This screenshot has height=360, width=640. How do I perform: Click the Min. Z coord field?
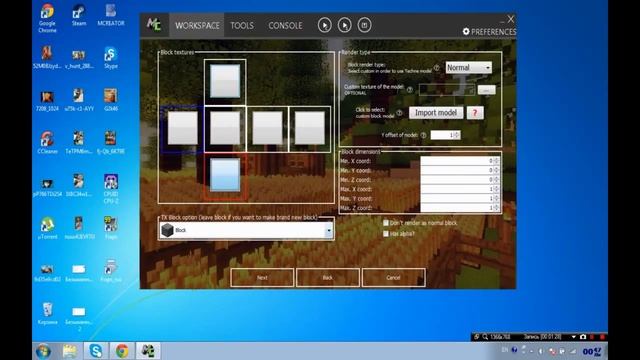tap(460, 180)
